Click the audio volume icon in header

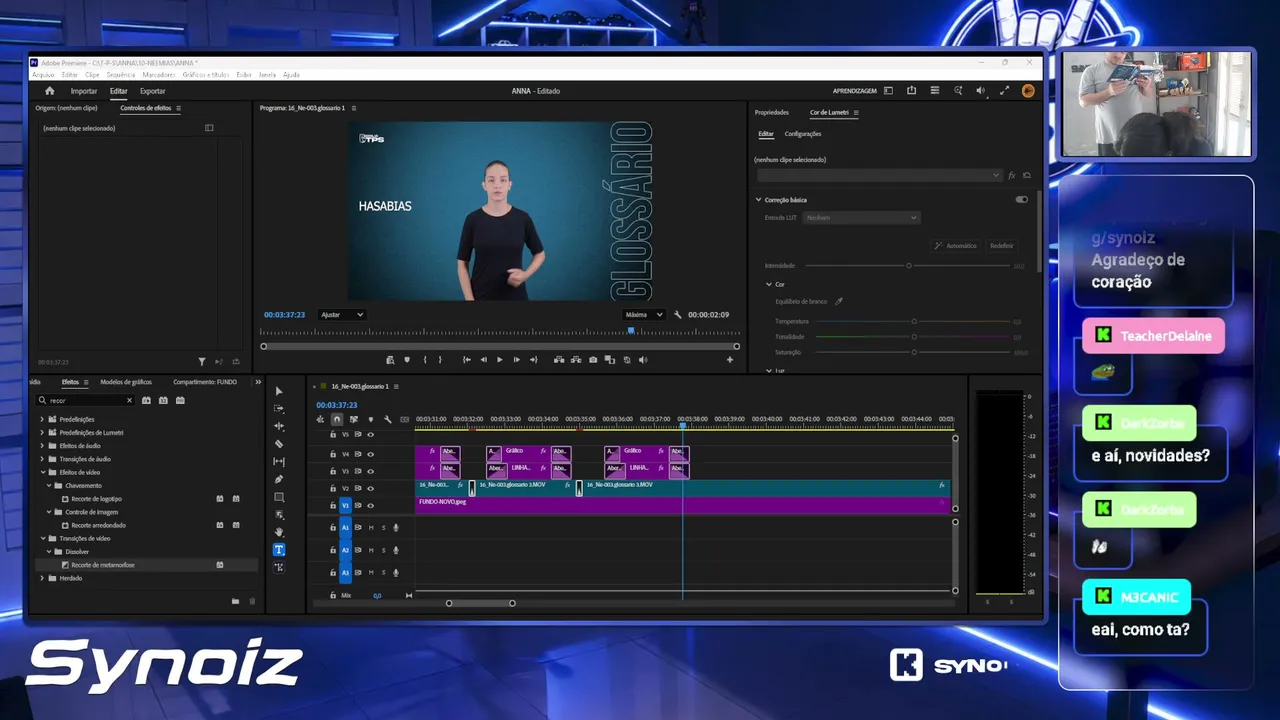(981, 91)
